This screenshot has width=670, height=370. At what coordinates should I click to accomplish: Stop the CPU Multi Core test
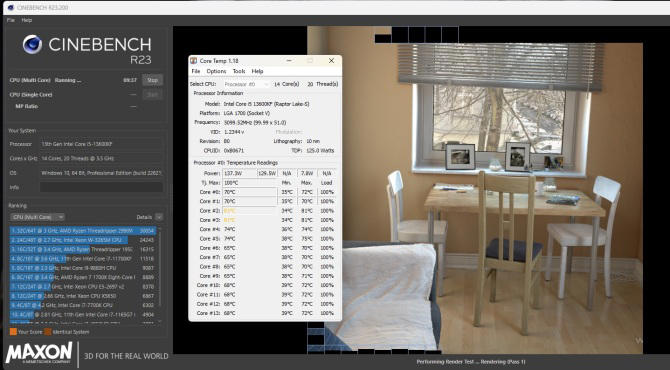click(153, 80)
